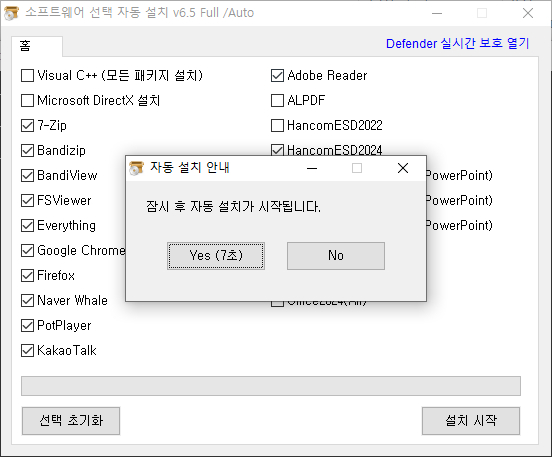Click the main window app icon in title bar

(x=11, y=13)
